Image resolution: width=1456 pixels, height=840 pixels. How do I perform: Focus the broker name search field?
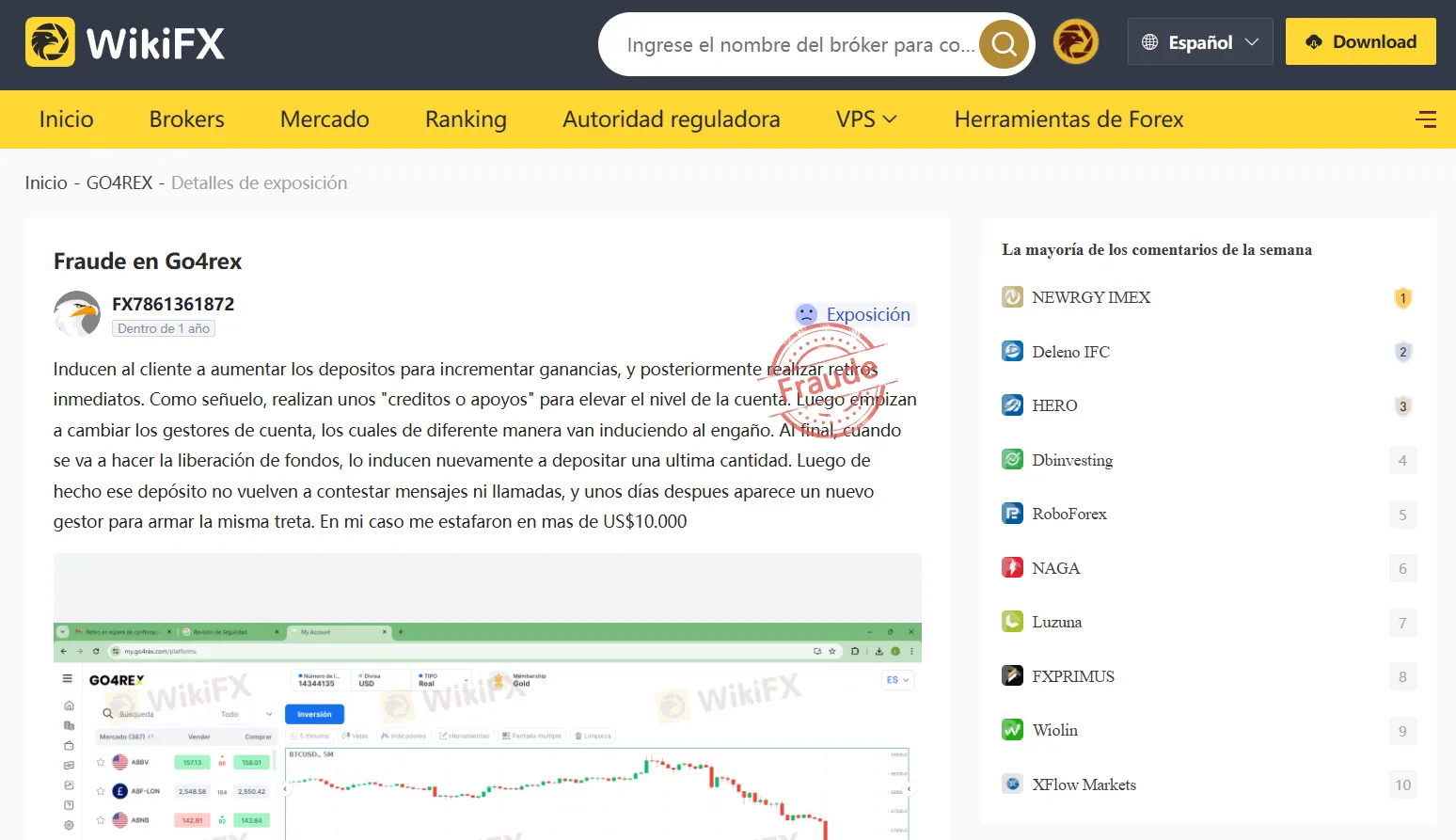tap(799, 44)
